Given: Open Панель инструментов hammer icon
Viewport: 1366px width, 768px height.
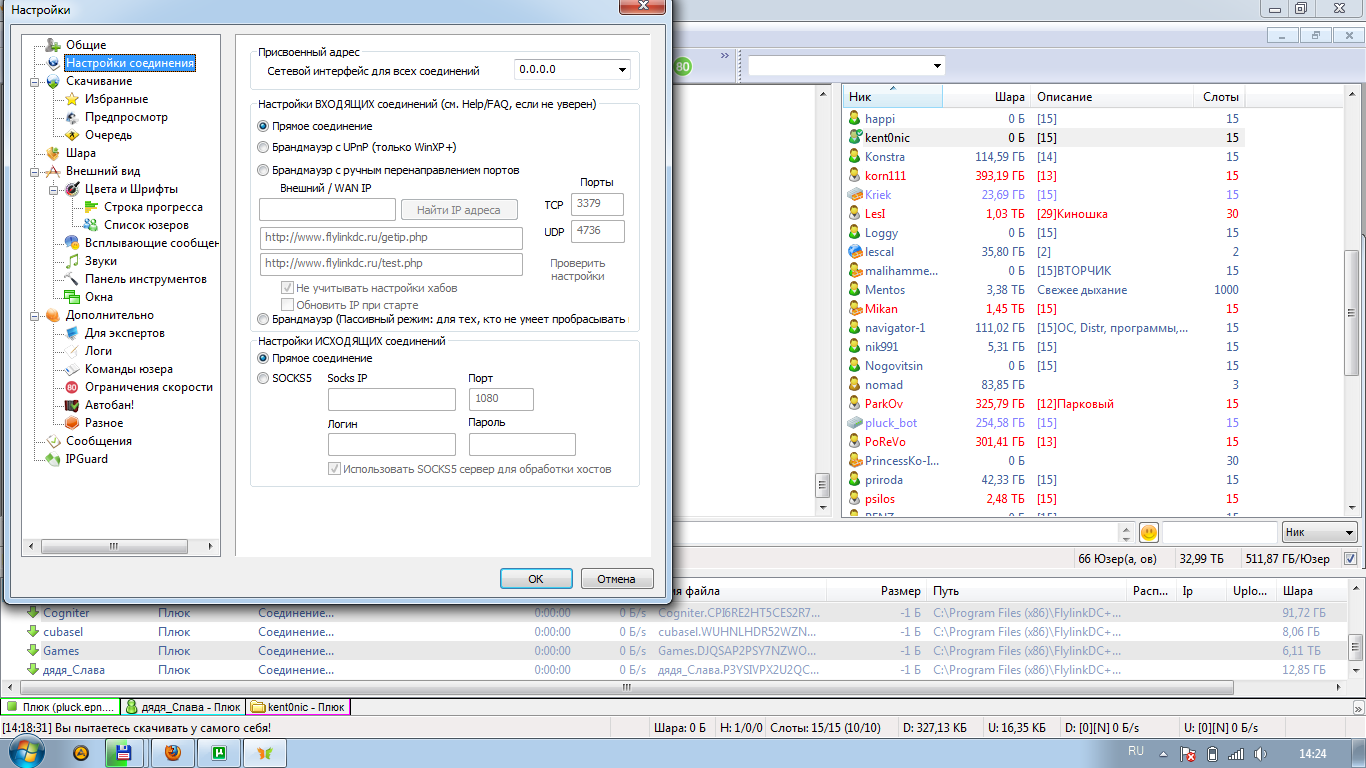Looking at the screenshot, I should point(72,279).
